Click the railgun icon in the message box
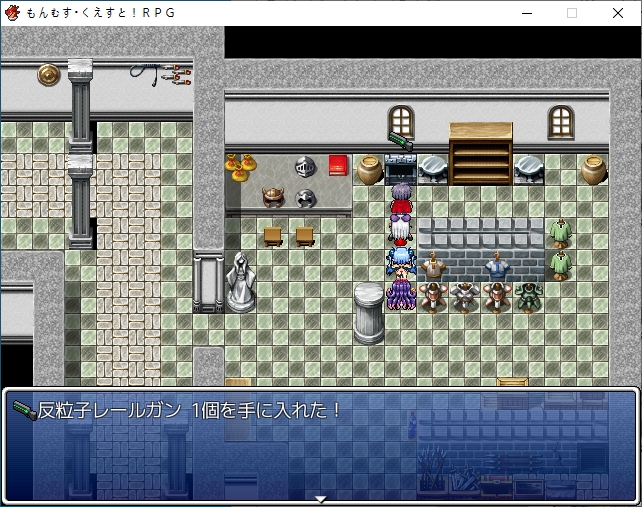The height and width of the screenshot is (507, 642). pyautogui.click(x=25, y=410)
